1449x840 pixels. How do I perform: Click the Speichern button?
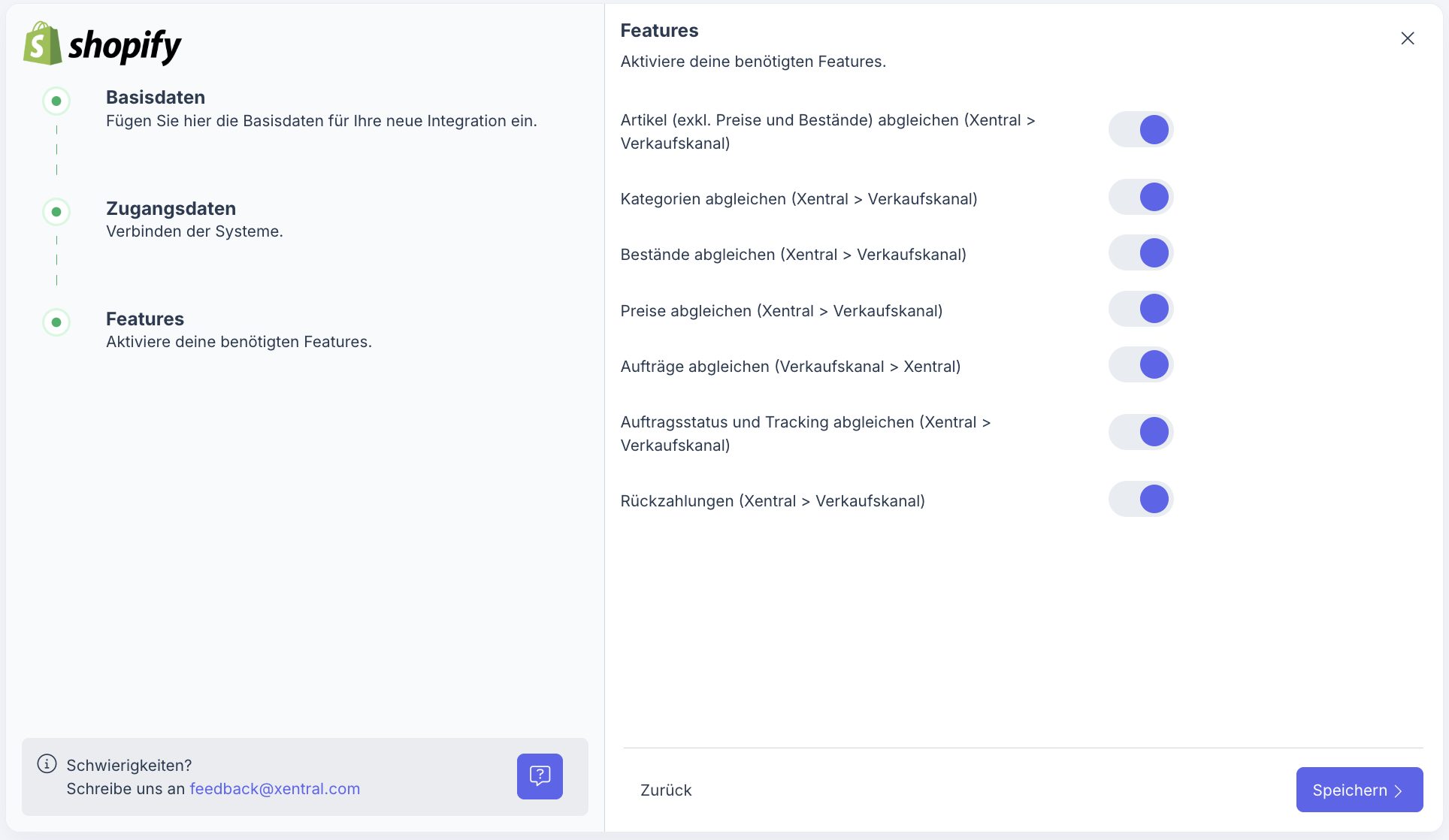coord(1359,790)
